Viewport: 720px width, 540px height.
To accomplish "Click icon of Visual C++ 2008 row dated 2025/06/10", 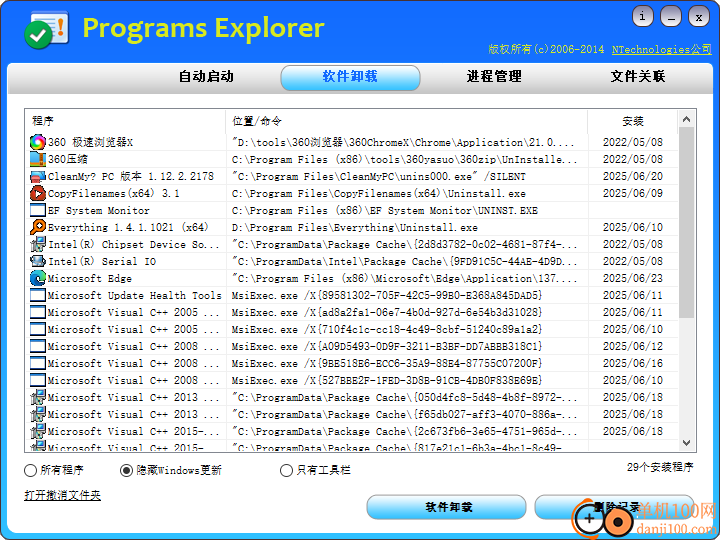I will (38, 380).
